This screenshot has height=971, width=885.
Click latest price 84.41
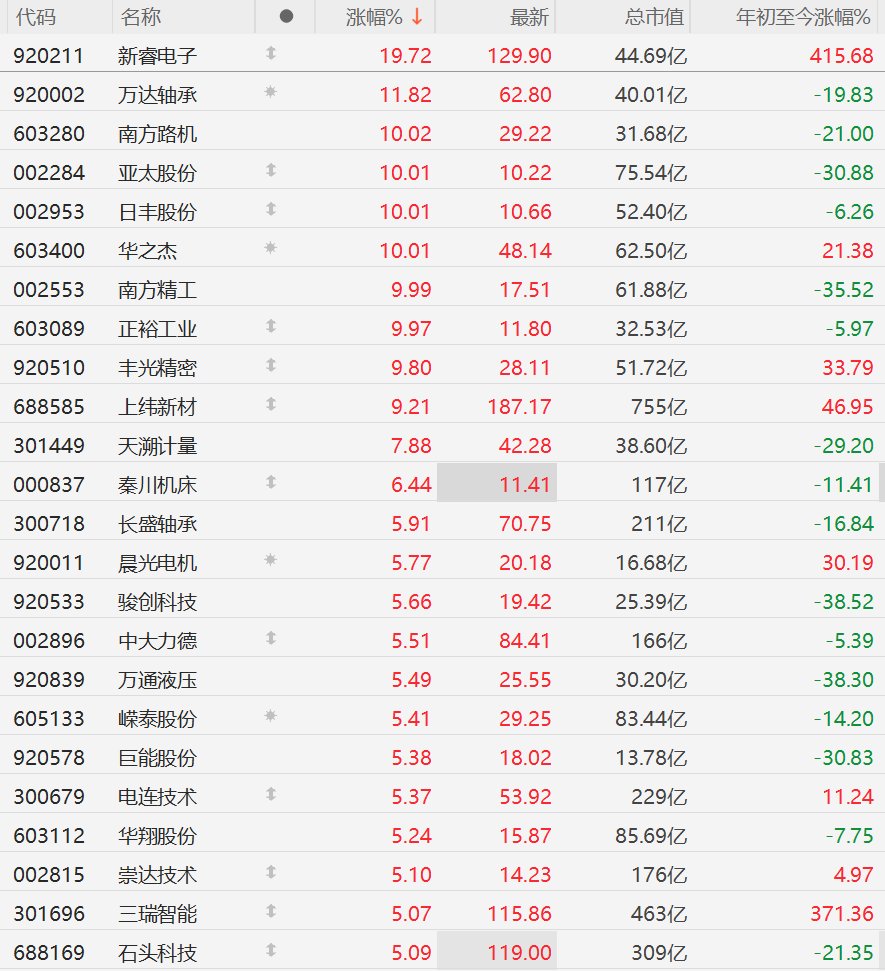525,641
